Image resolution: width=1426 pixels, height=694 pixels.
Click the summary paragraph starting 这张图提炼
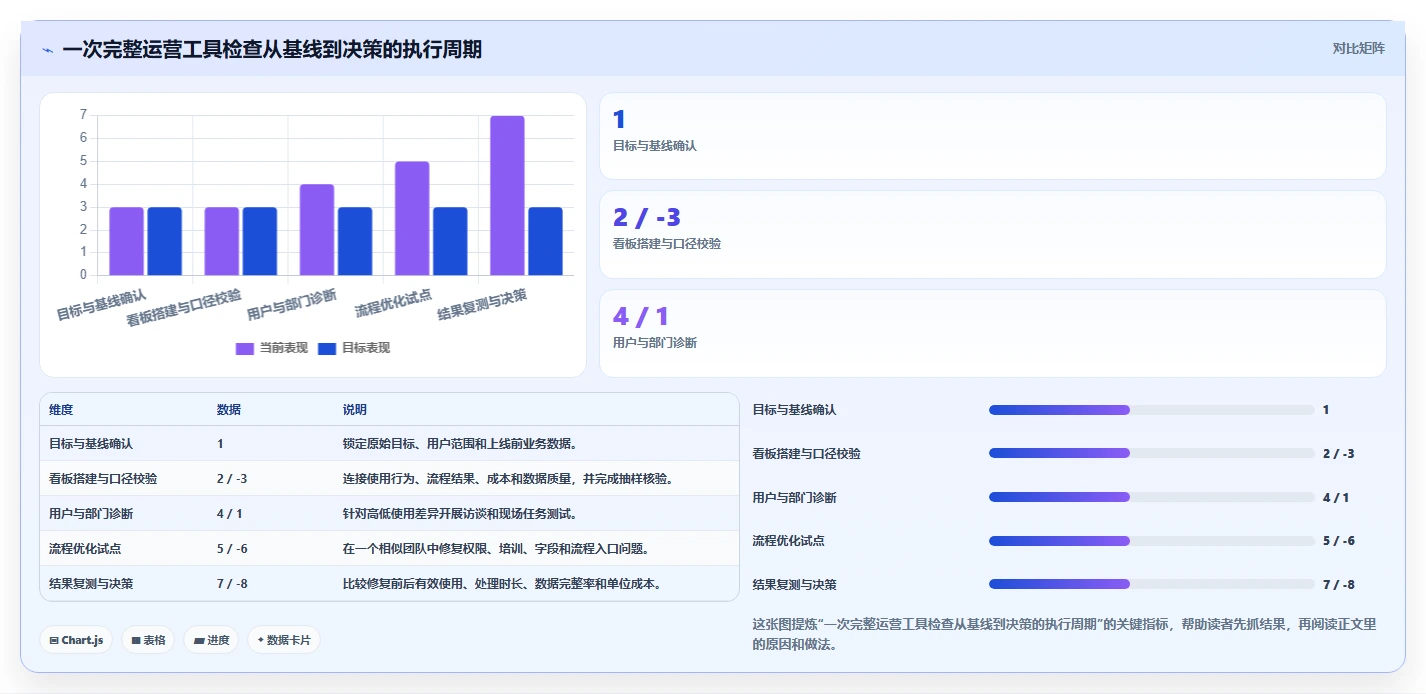1064,634
